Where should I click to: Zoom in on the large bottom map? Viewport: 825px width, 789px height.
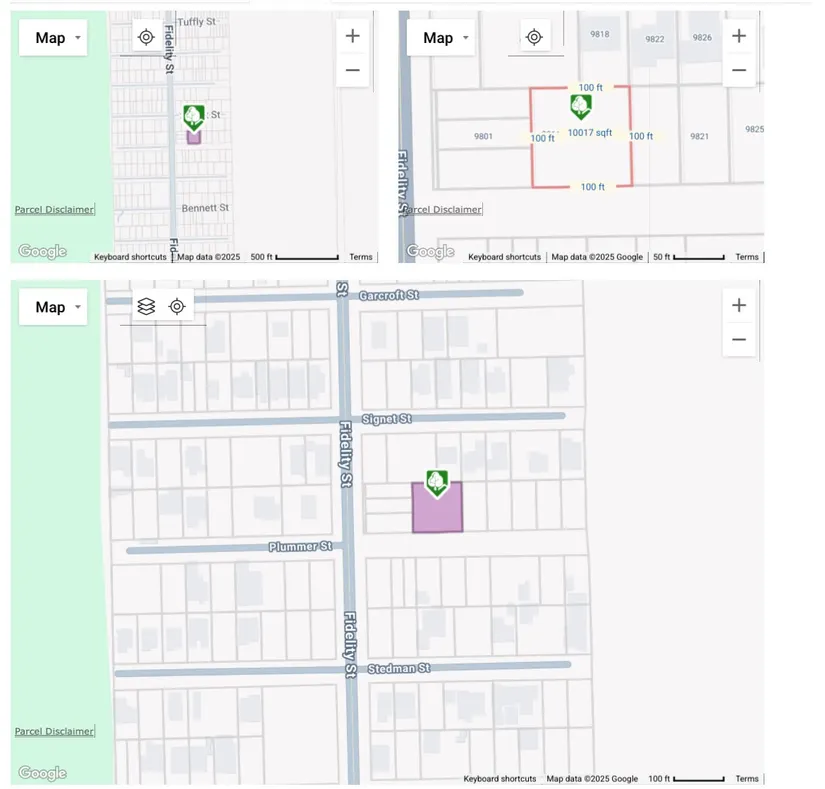739,305
